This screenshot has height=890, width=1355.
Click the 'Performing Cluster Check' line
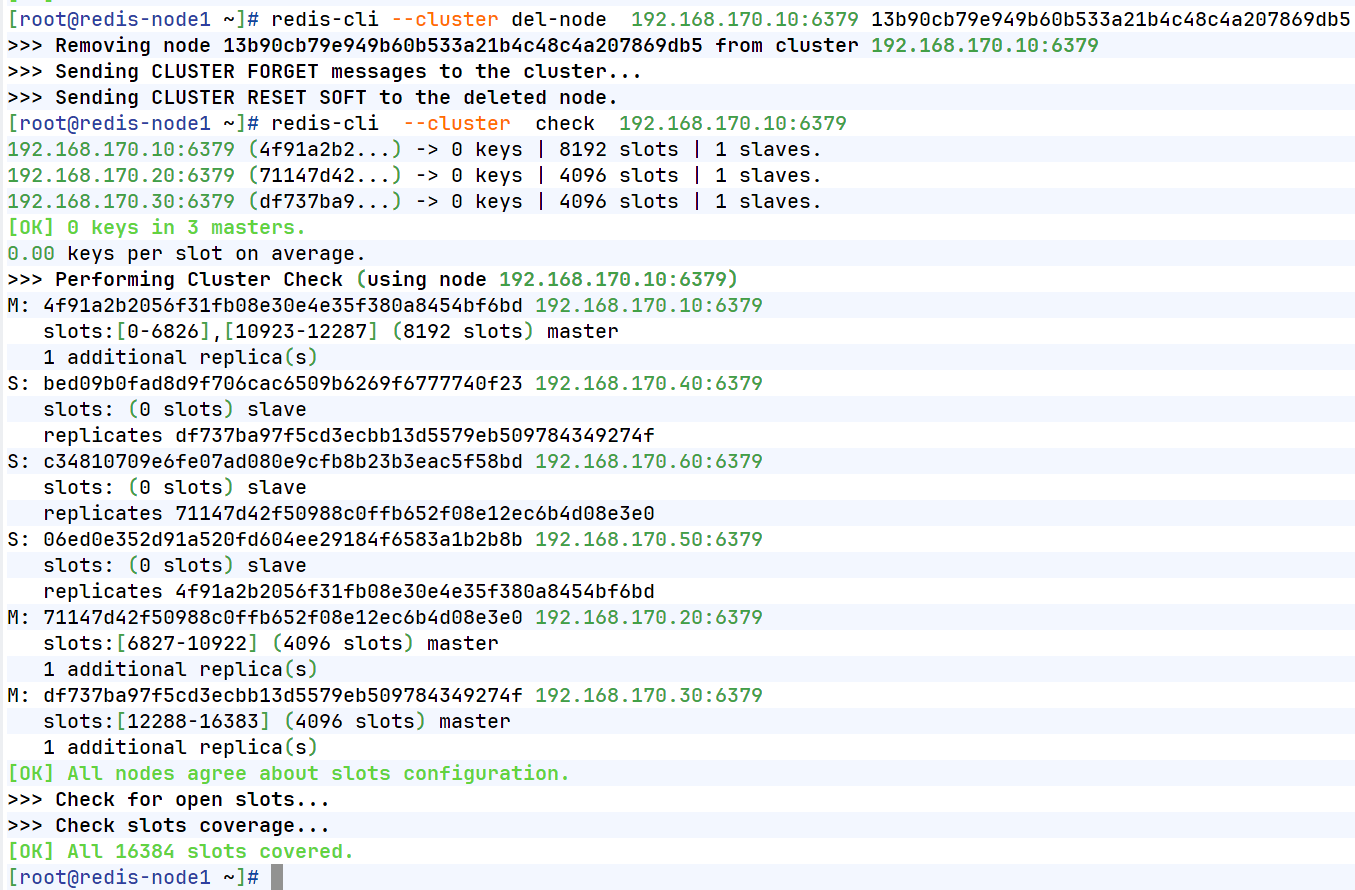coord(372,279)
